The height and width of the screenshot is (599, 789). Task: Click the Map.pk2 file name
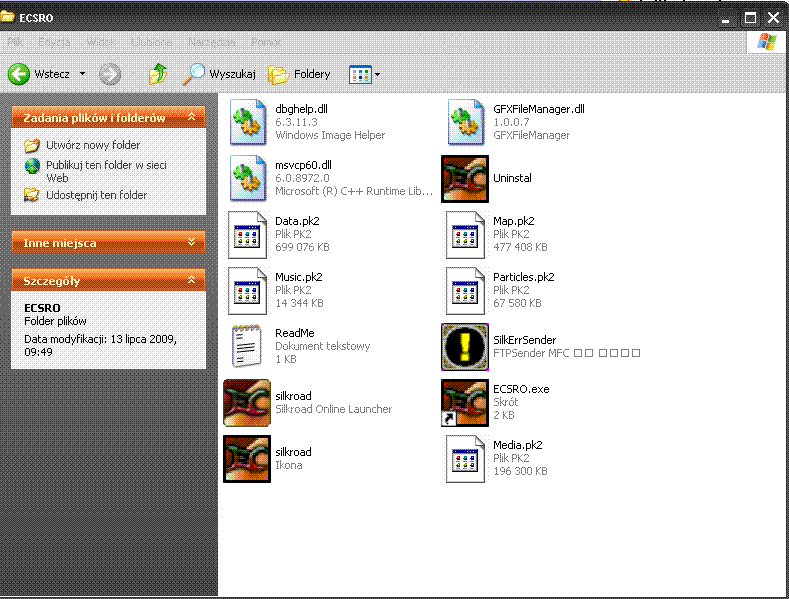[513, 221]
